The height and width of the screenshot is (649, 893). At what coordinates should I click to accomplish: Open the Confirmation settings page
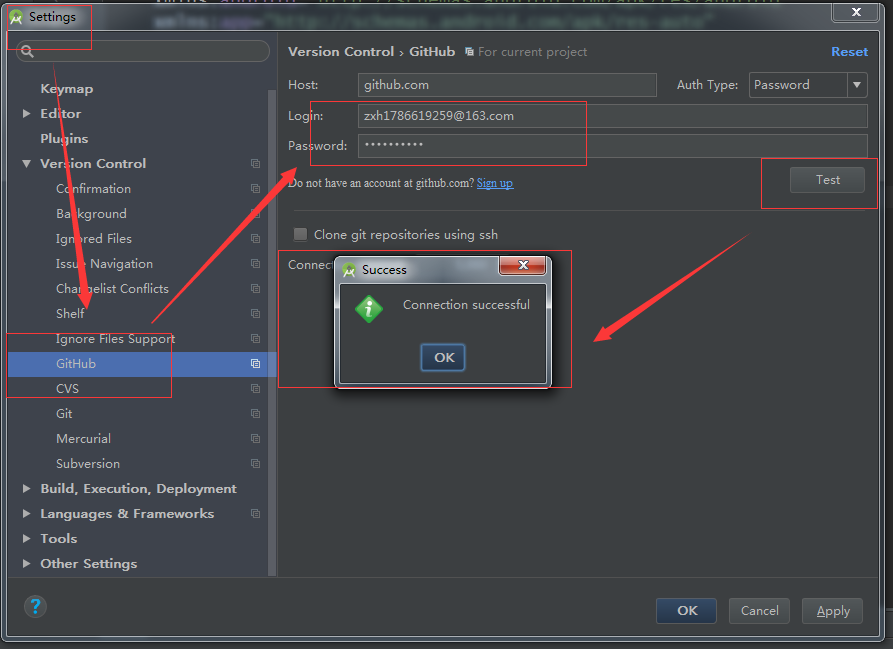click(x=93, y=188)
